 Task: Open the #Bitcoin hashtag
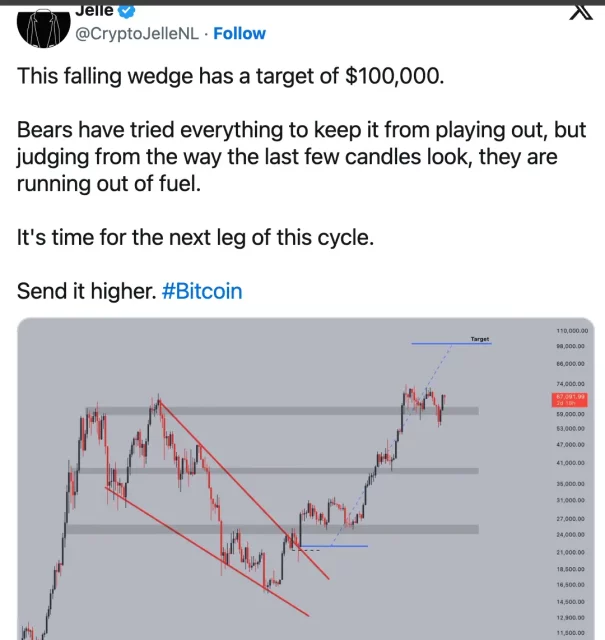(x=202, y=291)
